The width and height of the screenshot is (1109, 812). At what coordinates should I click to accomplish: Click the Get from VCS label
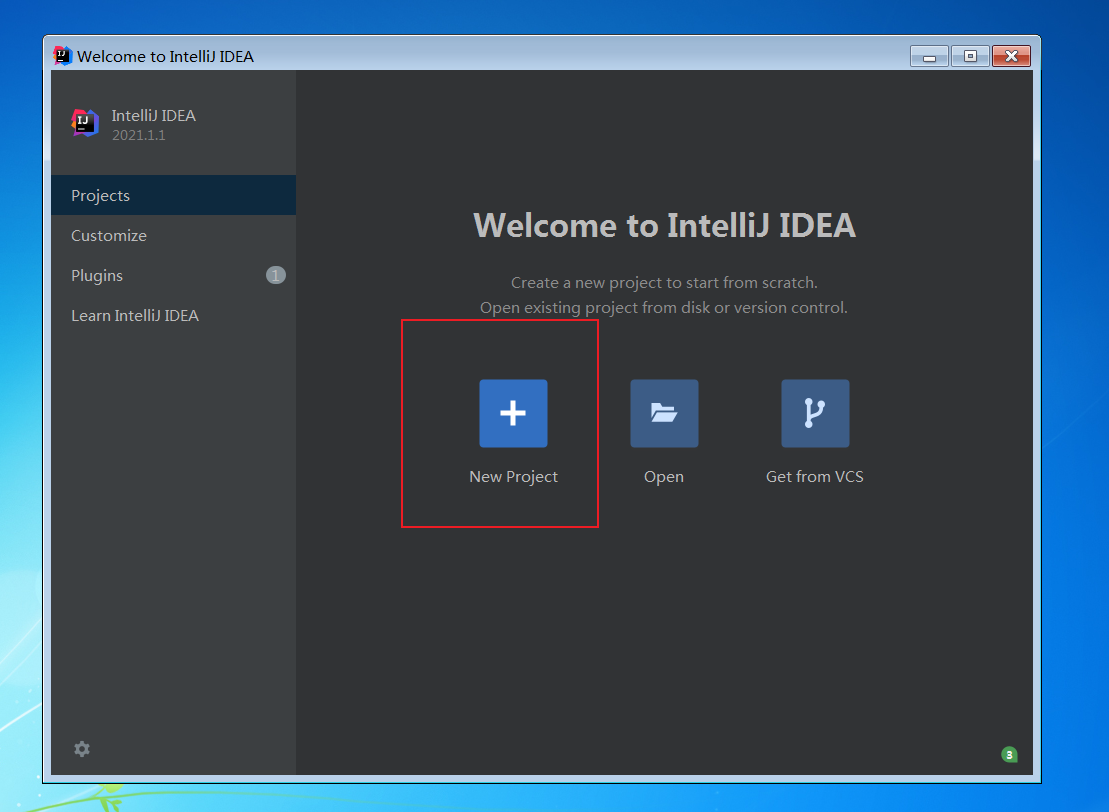[815, 477]
